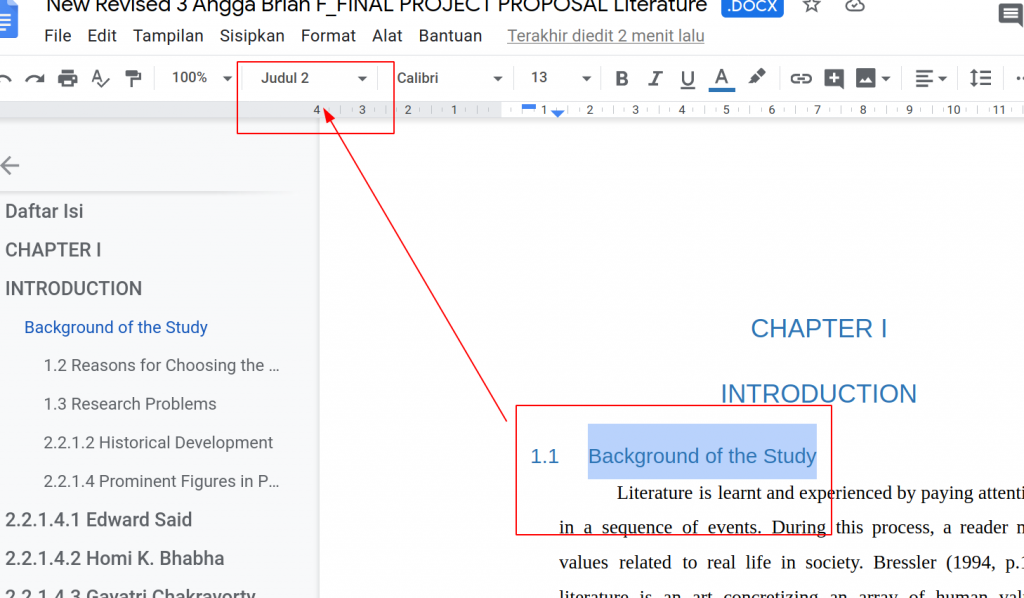
Task: Open the Calibri font dropdown
Action: pos(450,78)
